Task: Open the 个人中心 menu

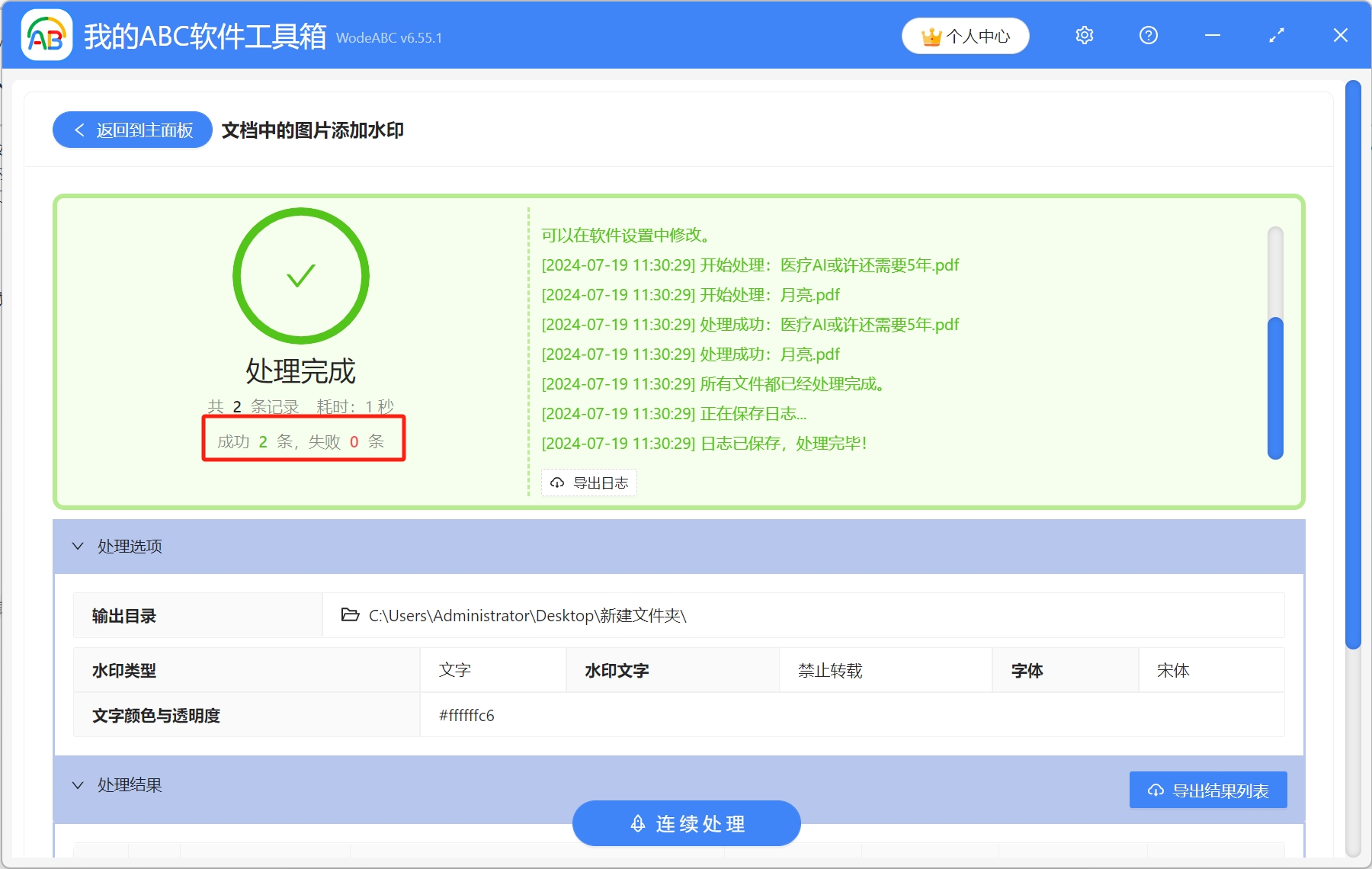Action: (x=965, y=35)
